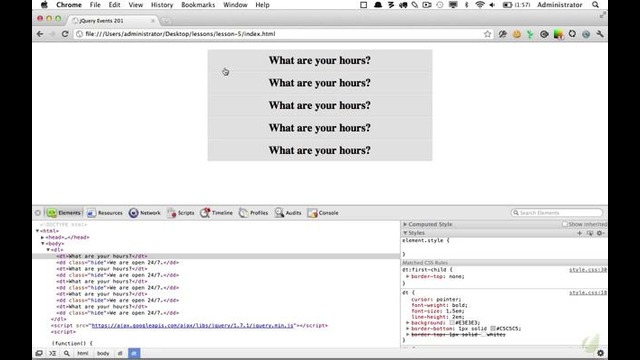Open the Scripts panel
640x360 pixels.
180,213
